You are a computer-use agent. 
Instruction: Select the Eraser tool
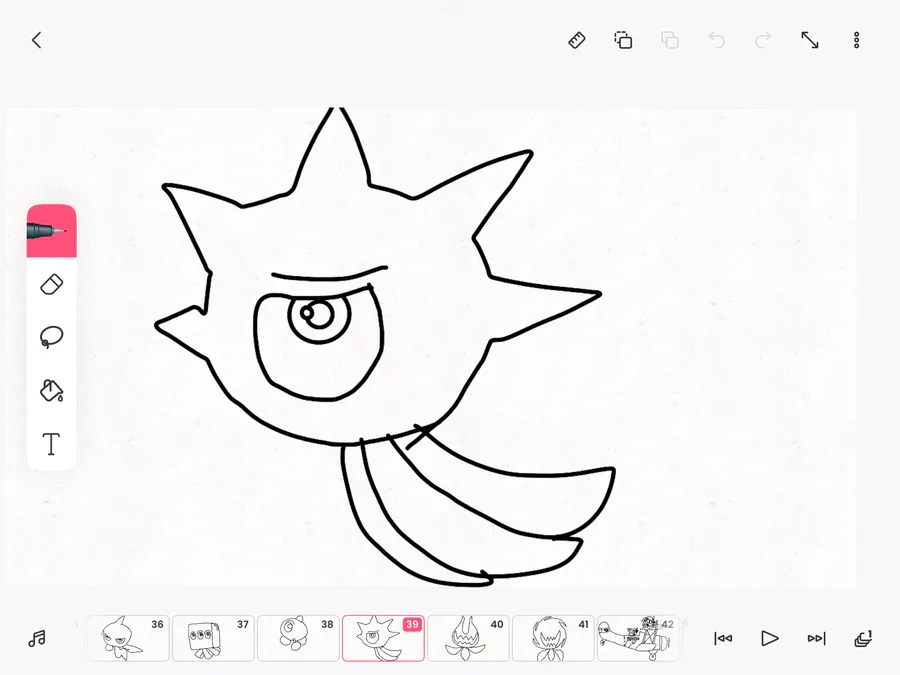point(52,285)
